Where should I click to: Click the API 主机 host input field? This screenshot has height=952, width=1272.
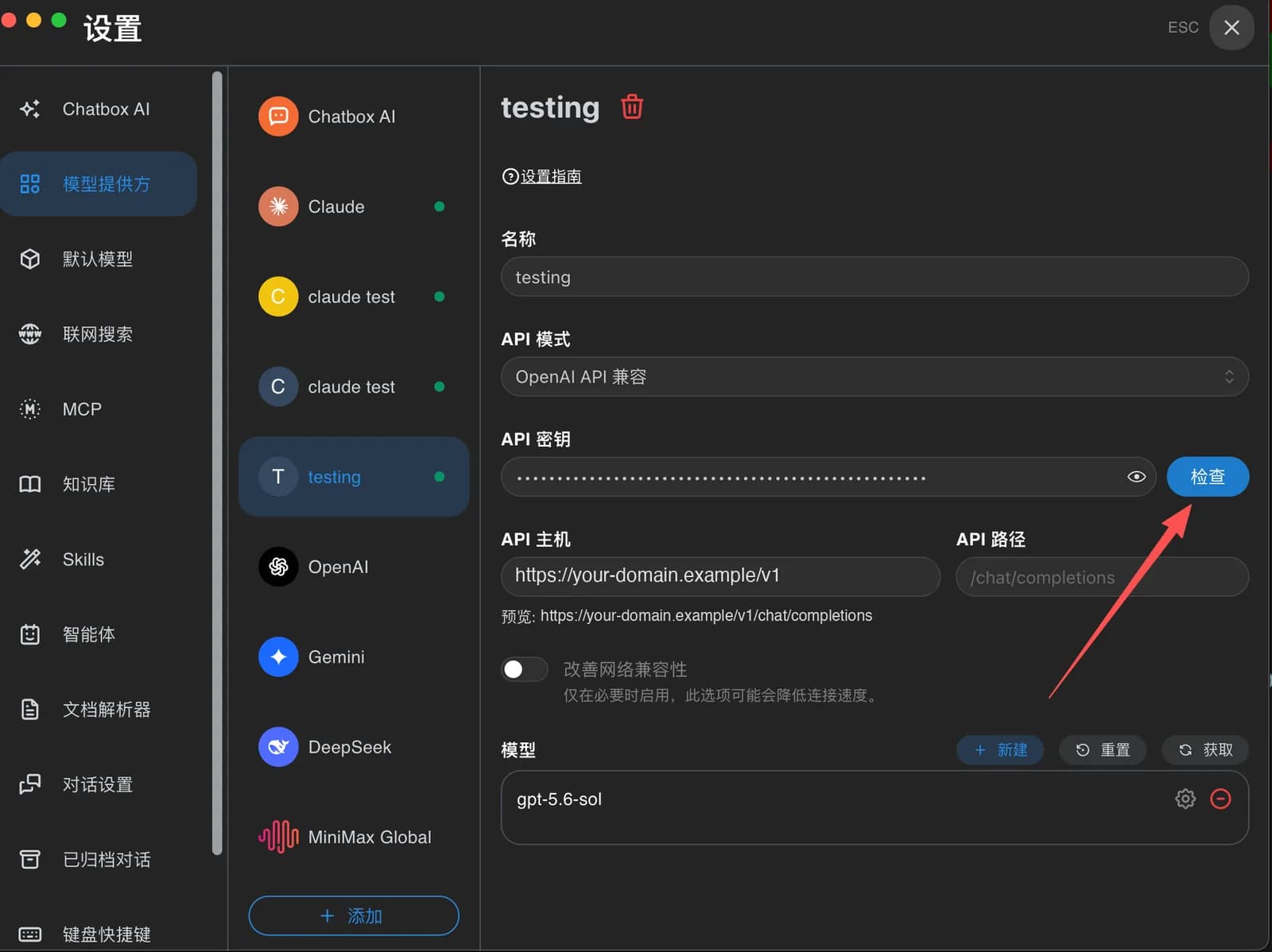click(x=720, y=576)
